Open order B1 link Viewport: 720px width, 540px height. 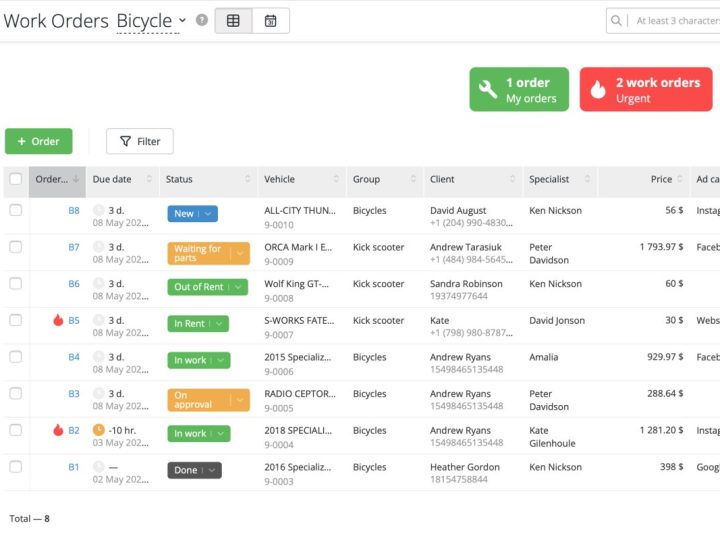tap(74, 467)
